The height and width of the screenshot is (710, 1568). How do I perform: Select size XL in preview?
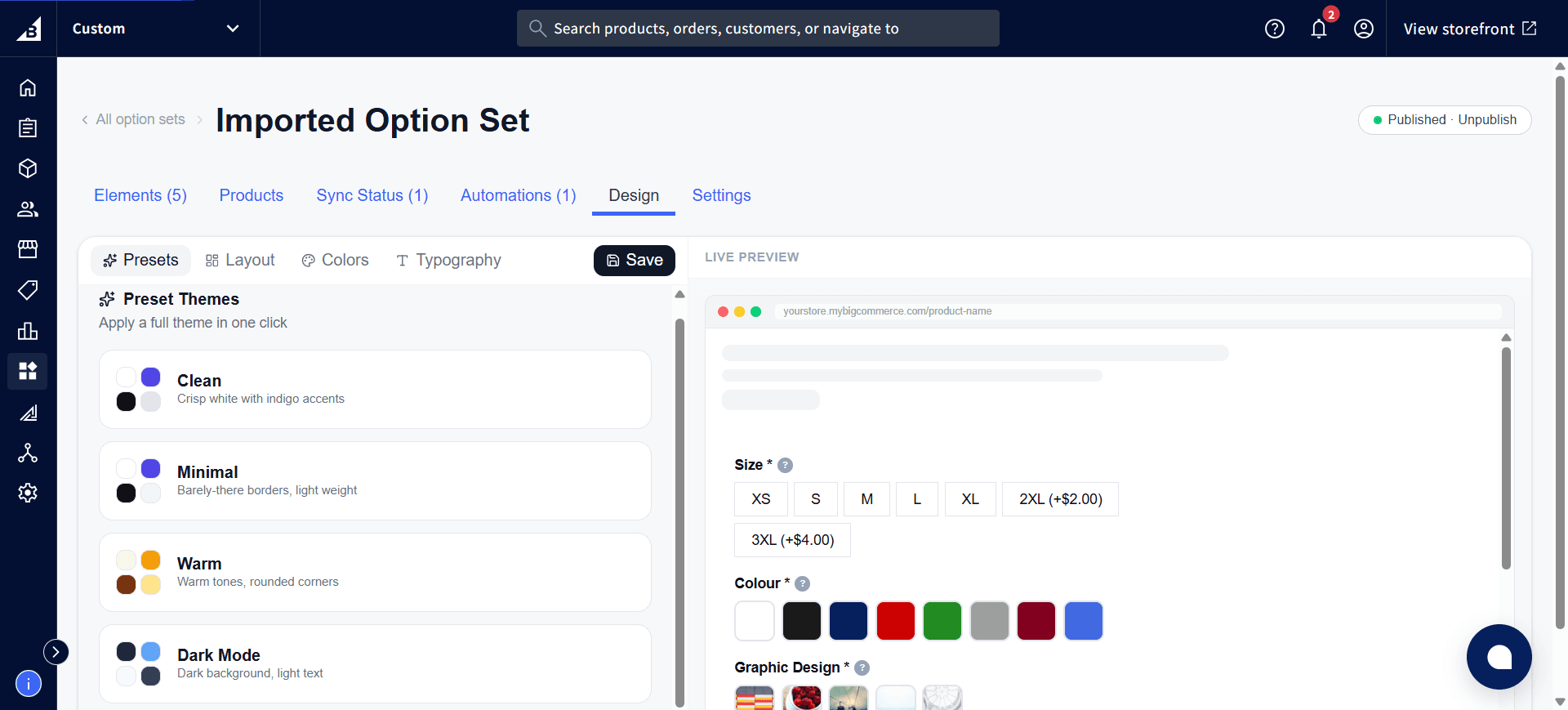970,499
